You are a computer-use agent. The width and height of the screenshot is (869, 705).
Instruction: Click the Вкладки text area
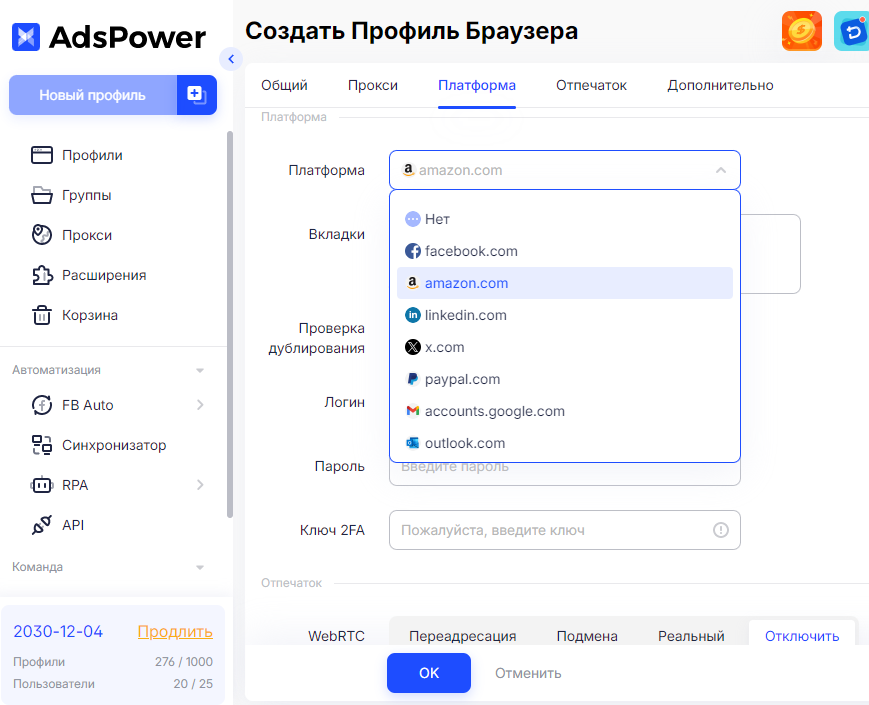point(770,254)
